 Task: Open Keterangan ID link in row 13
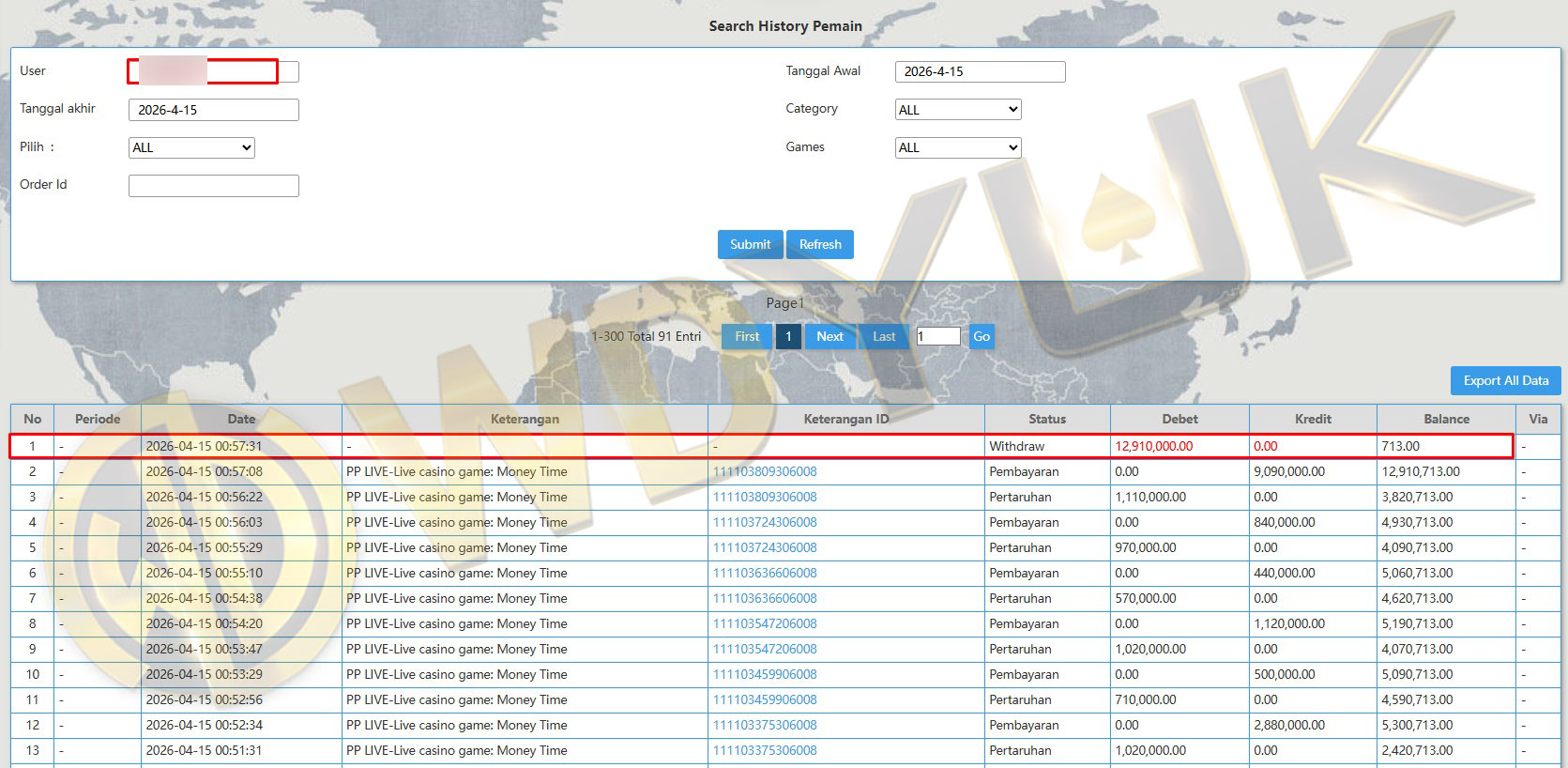[765, 750]
